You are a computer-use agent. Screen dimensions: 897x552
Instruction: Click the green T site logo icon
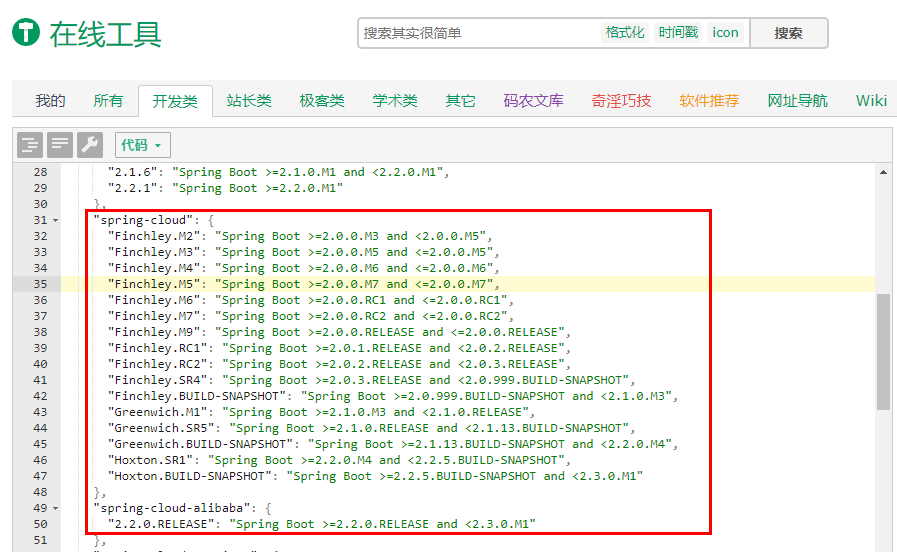[26, 31]
